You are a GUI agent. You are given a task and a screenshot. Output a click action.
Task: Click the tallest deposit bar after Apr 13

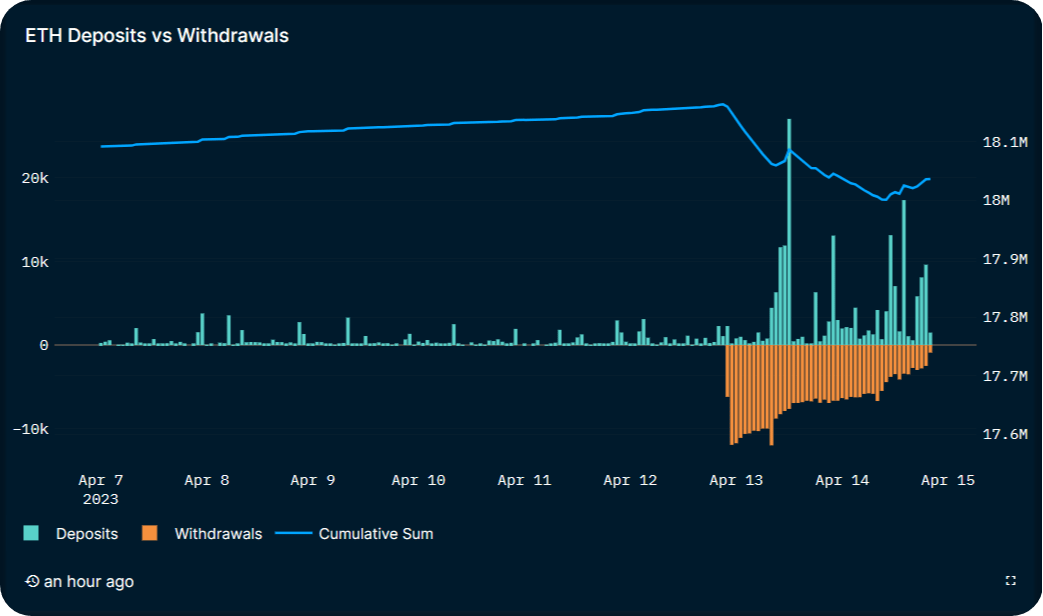(x=789, y=230)
